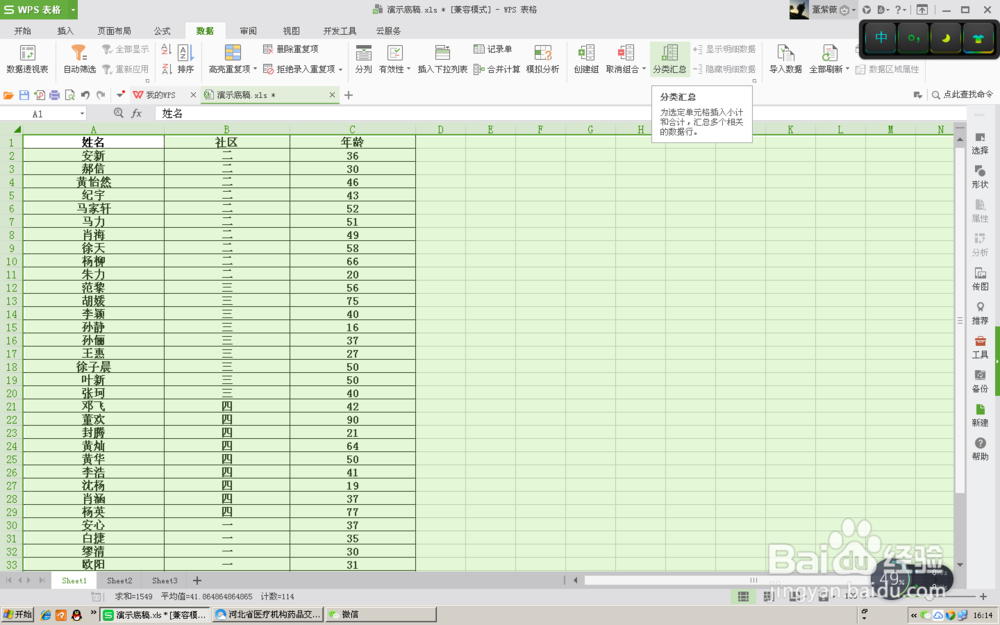Open the 审阅 ribbon tab
The height and width of the screenshot is (625, 1000).
pos(248,31)
